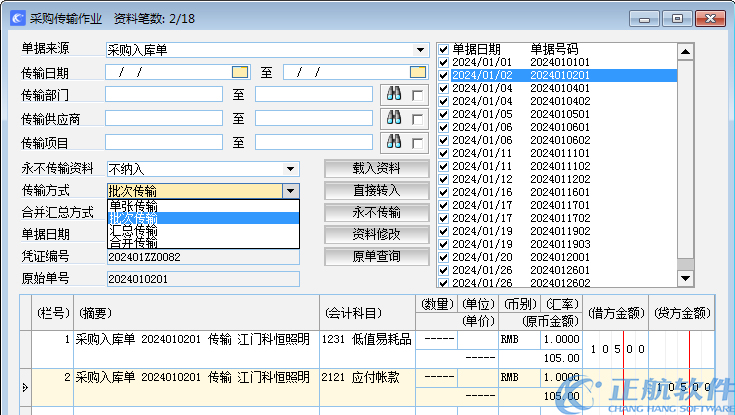Click binoculars lookup icon for 传输部门
Image resolution: width=735 pixels, height=415 pixels.
pos(394,94)
